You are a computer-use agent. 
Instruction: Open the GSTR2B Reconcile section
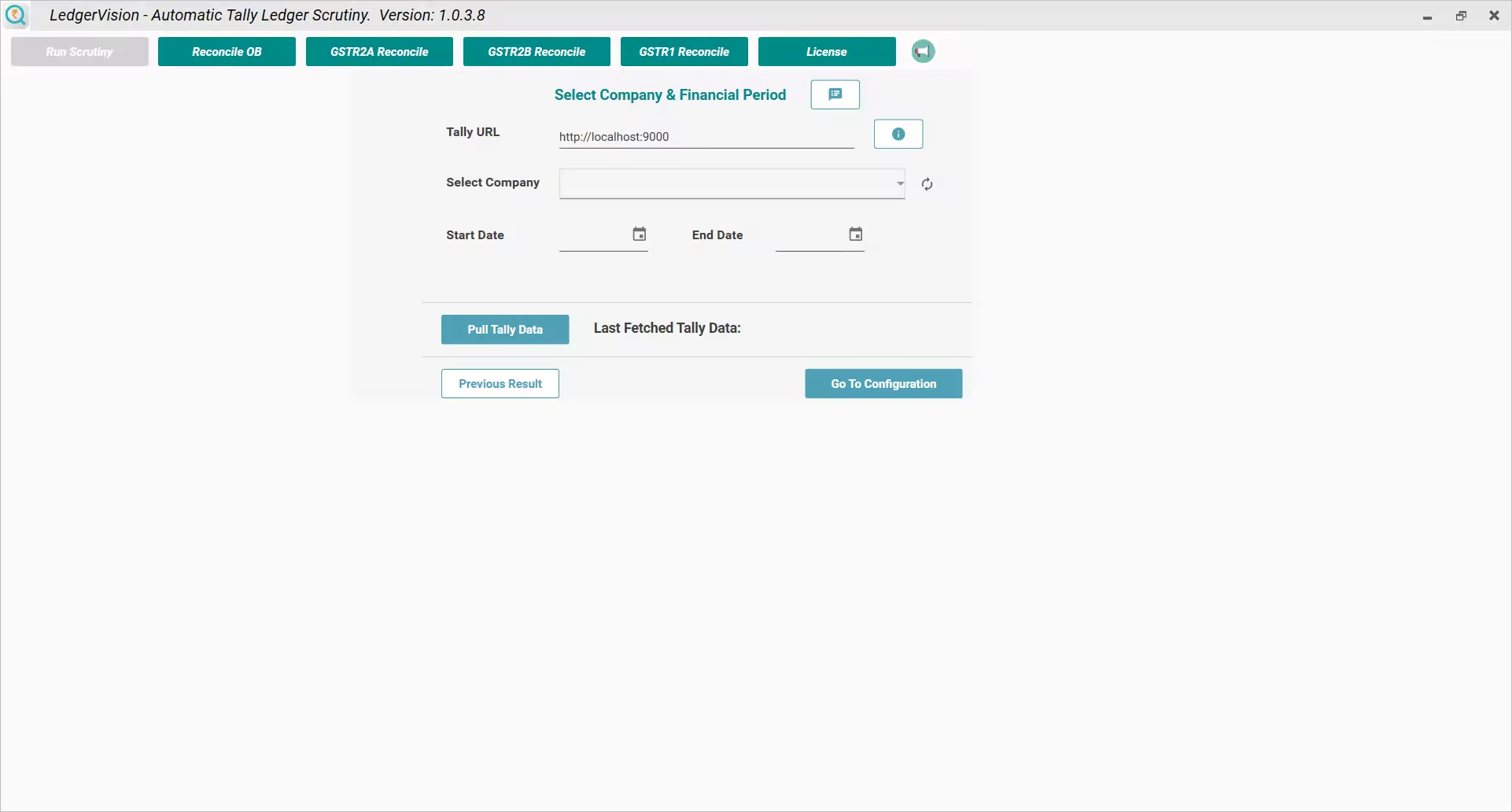point(537,52)
